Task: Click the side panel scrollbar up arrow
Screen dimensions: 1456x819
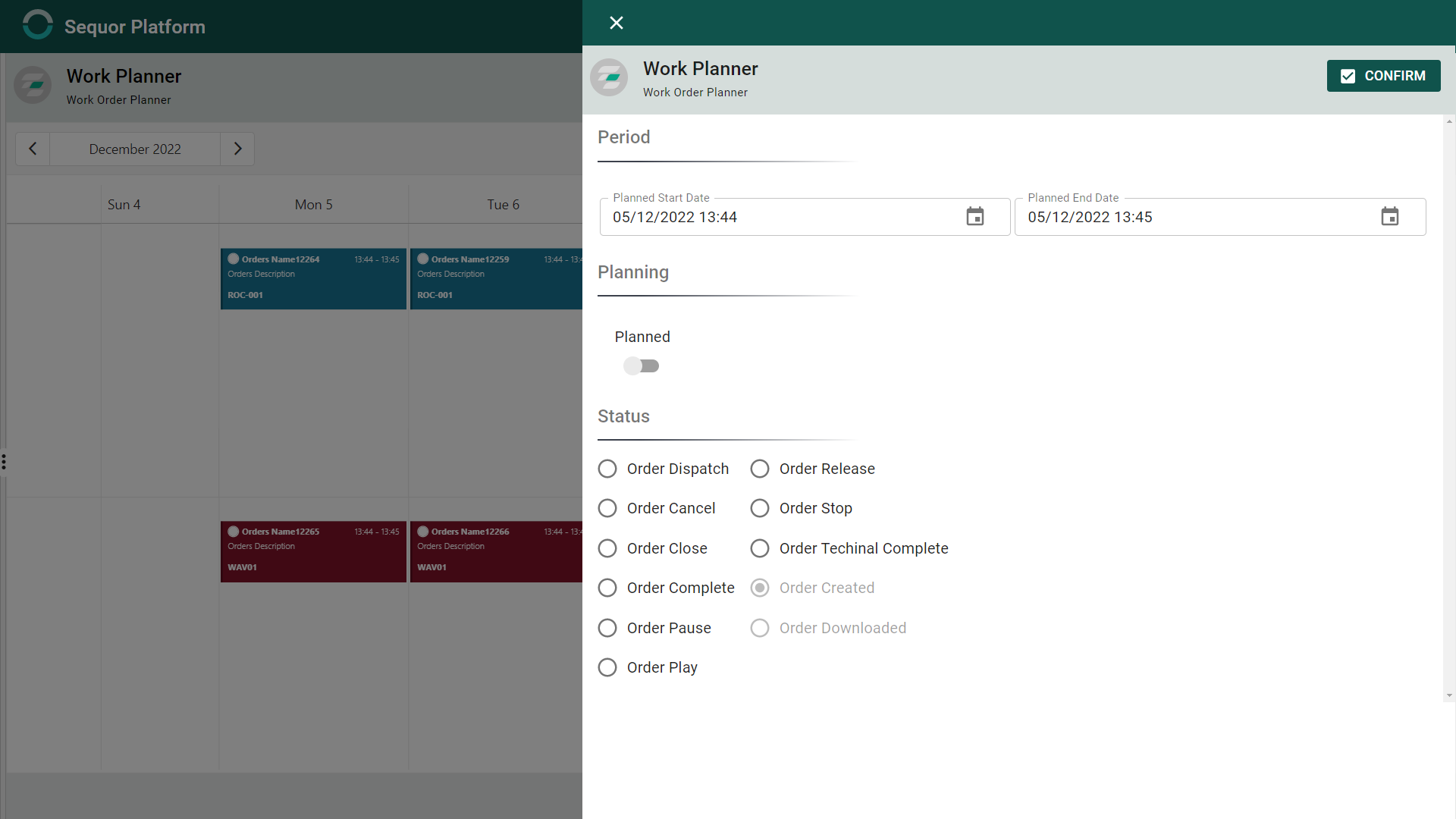Action: click(1449, 121)
